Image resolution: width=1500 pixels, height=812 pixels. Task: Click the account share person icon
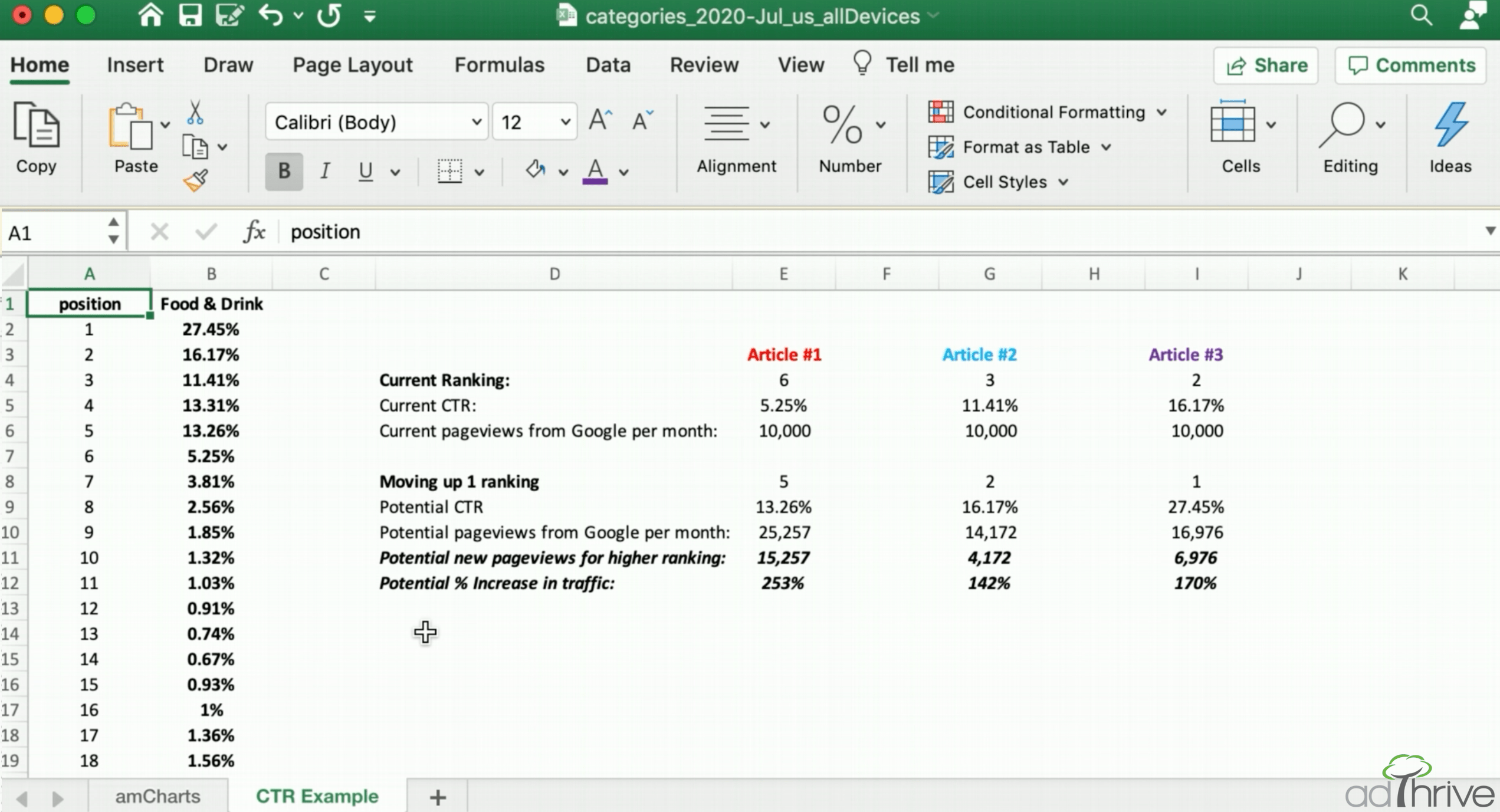[1472, 15]
